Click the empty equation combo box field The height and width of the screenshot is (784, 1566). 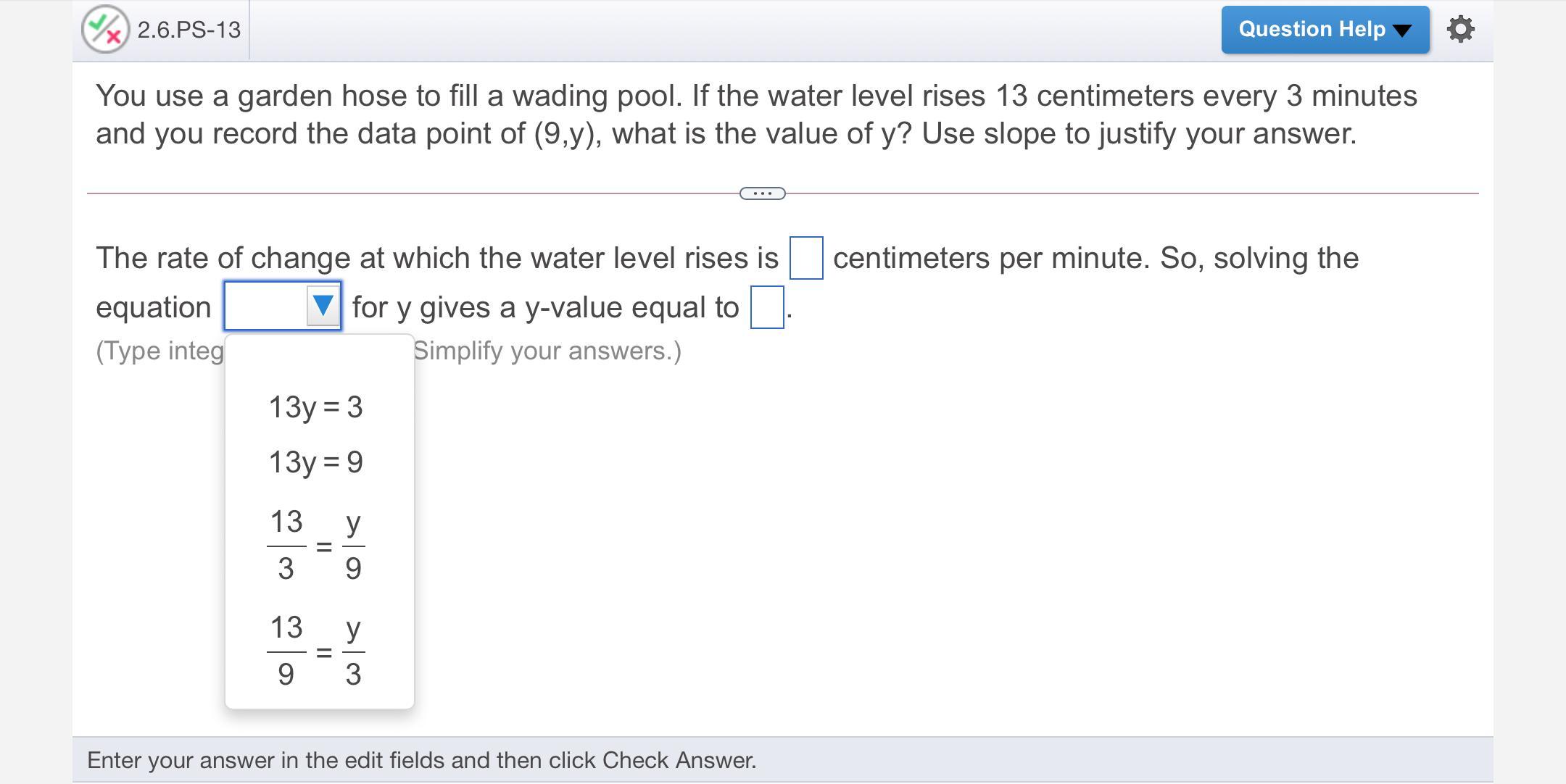pos(266,306)
